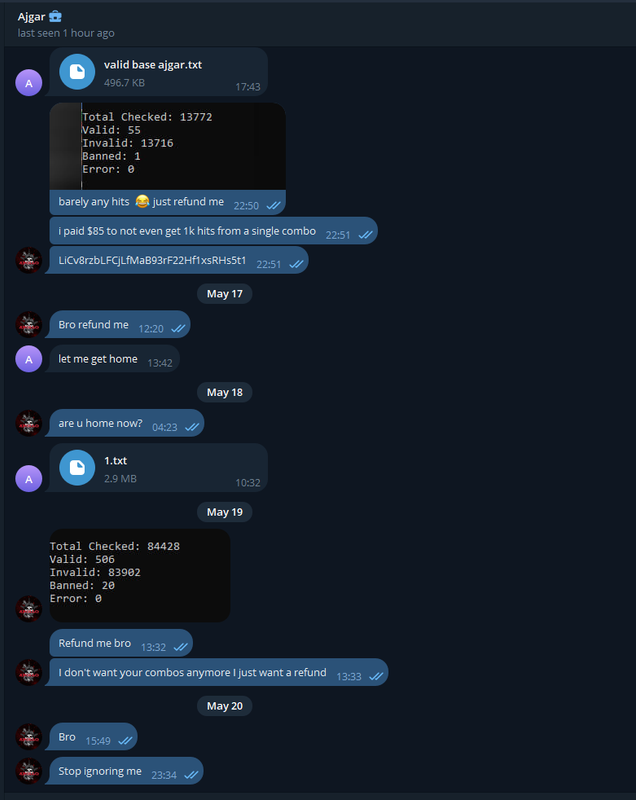
Task: Download the 1.txt file icon
Action: click(77, 467)
